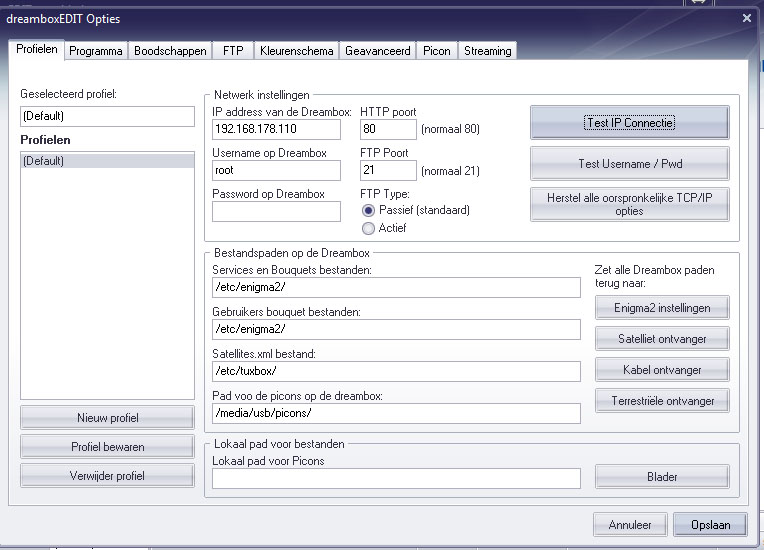Reset paths for Kabel ontvanger
764x550 pixels.
pyautogui.click(x=662, y=370)
